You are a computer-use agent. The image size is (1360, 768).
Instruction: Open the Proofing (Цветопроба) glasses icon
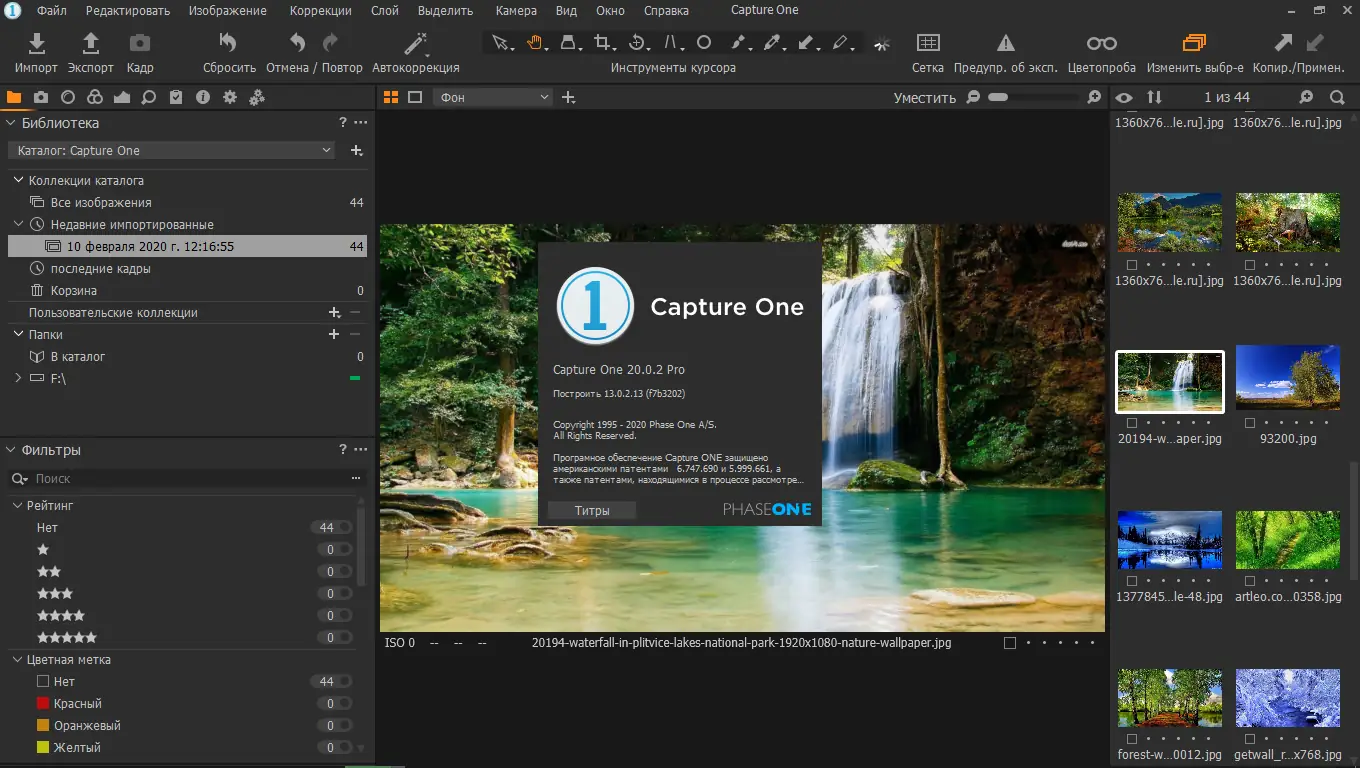tap(1102, 44)
